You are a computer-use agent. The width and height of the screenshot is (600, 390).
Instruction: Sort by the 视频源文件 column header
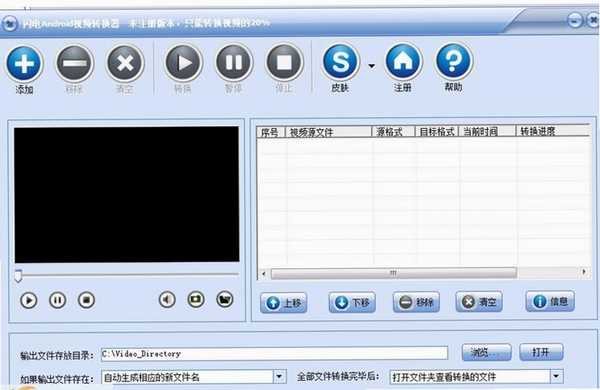(x=328, y=132)
